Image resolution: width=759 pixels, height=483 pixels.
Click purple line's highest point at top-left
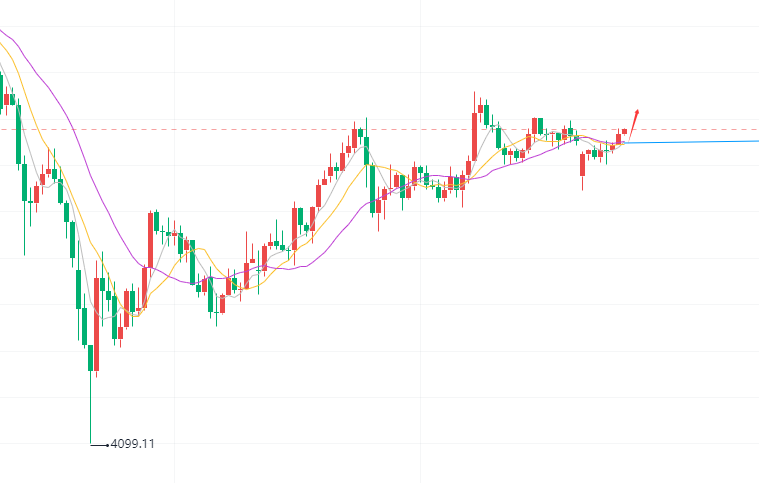pyautogui.click(x=3, y=31)
